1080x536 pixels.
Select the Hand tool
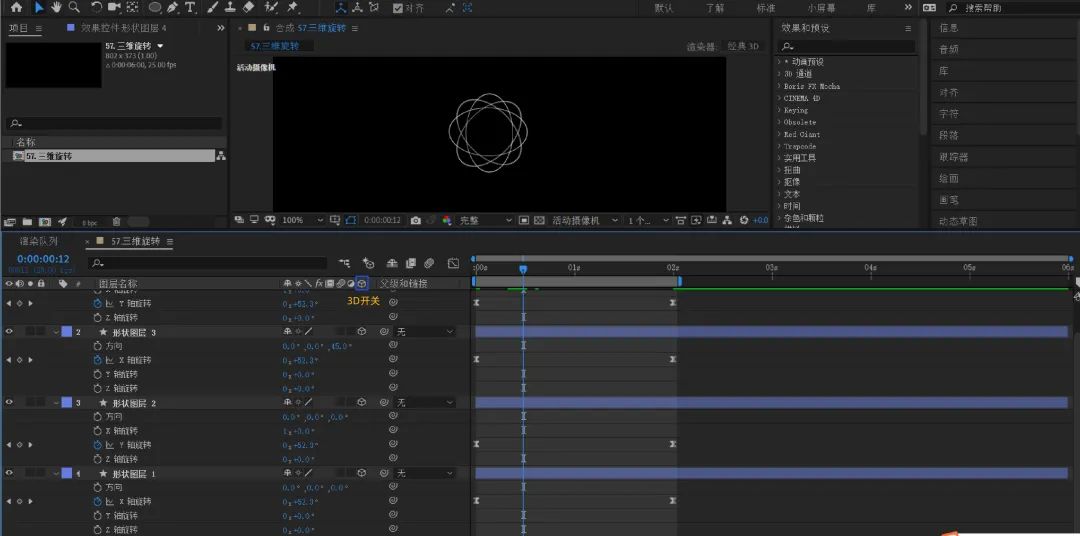[56, 8]
